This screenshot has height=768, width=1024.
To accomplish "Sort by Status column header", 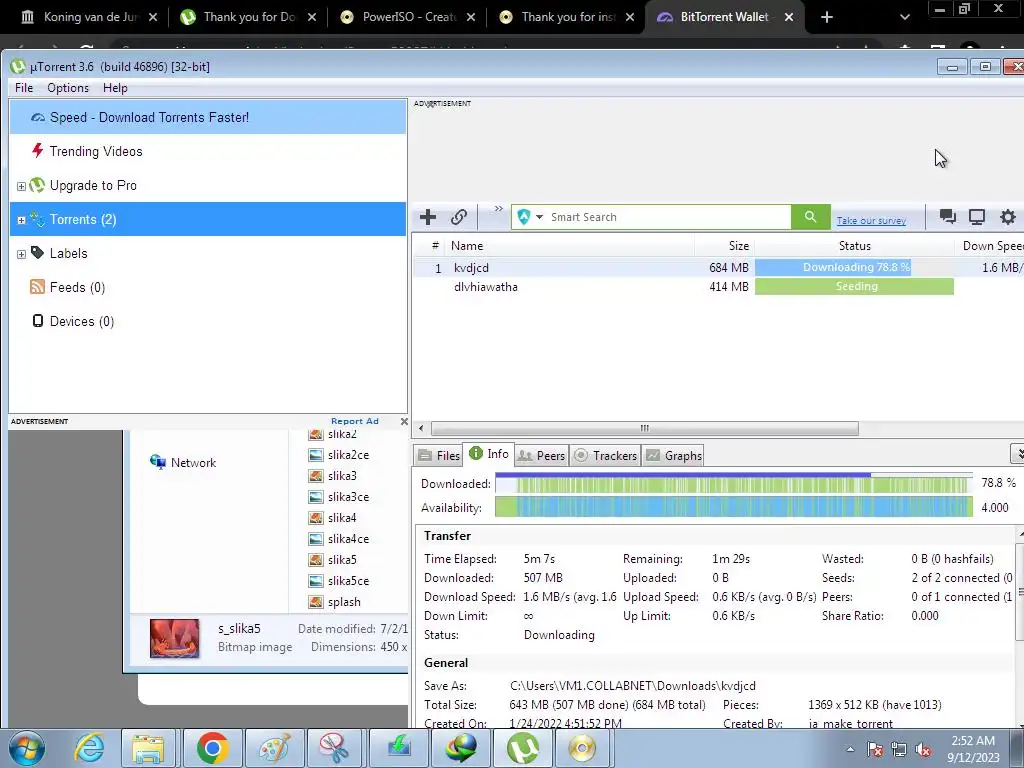I will pyautogui.click(x=854, y=246).
